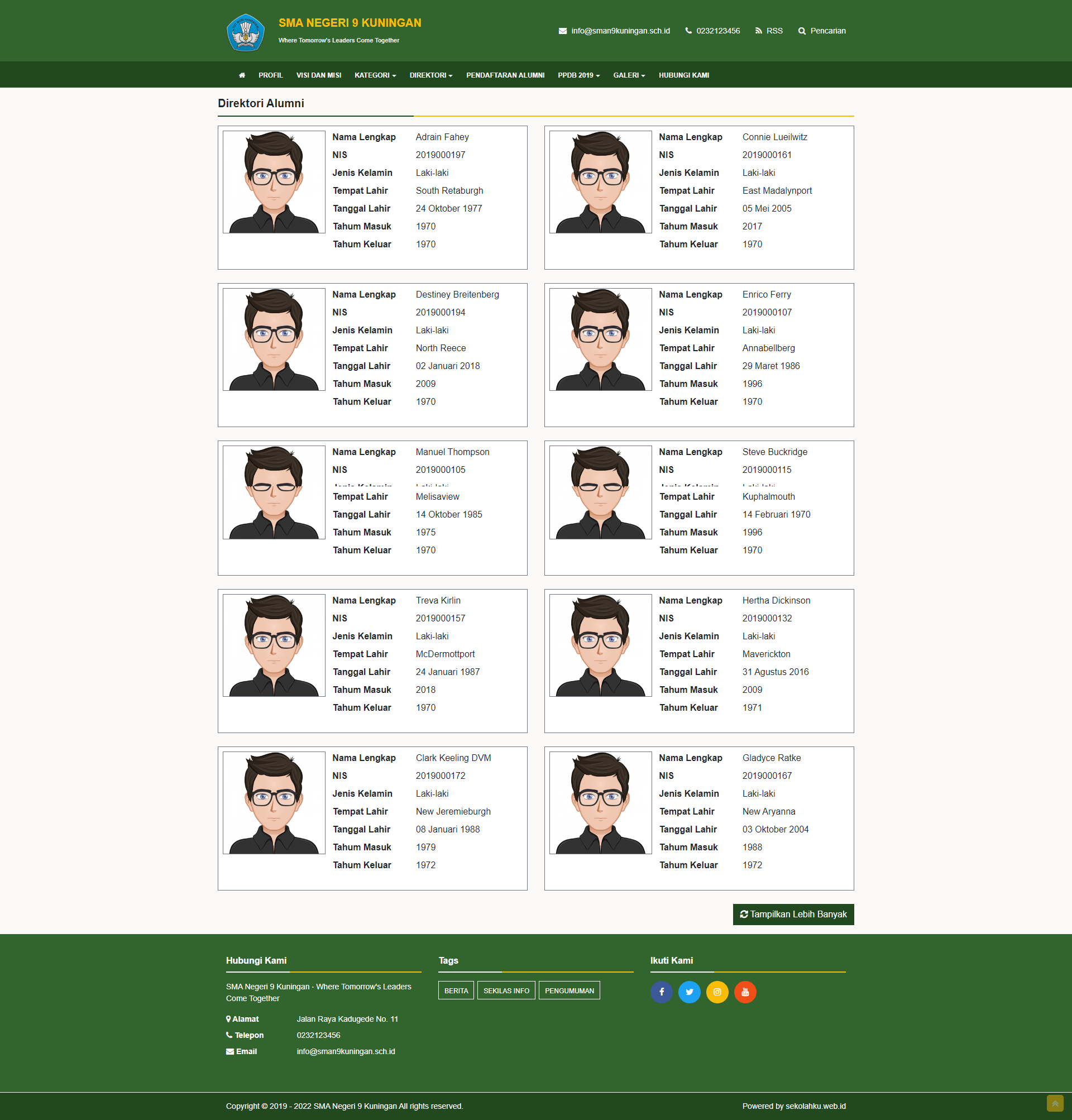Image resolution: width=1072 pixels, height=1120 pixels.
Task: Open the HUBUNGI KAMI menu item
Action: coord(683,75)
